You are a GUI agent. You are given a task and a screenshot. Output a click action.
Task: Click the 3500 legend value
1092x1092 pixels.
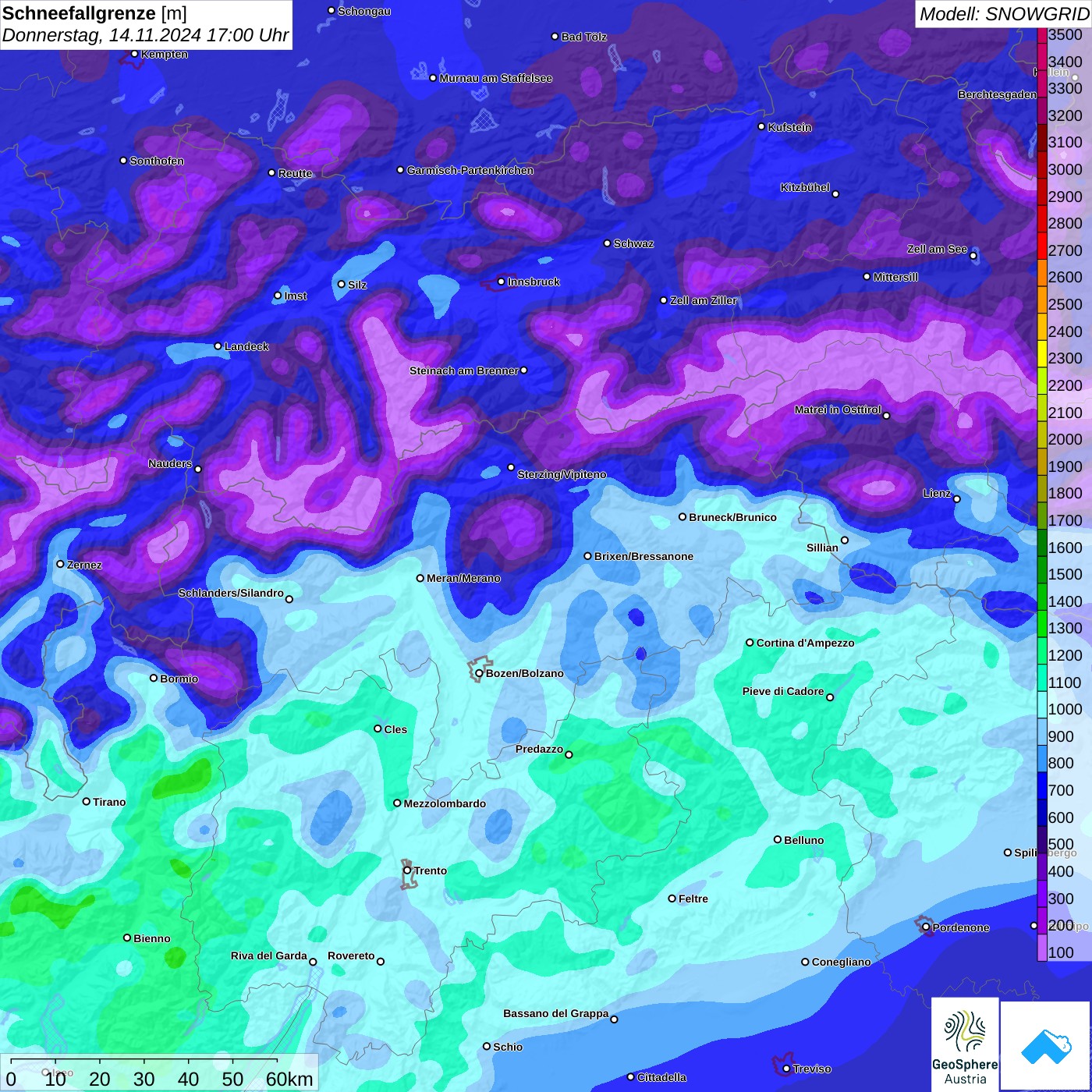pyautogui.click(x=1065, y=34)
